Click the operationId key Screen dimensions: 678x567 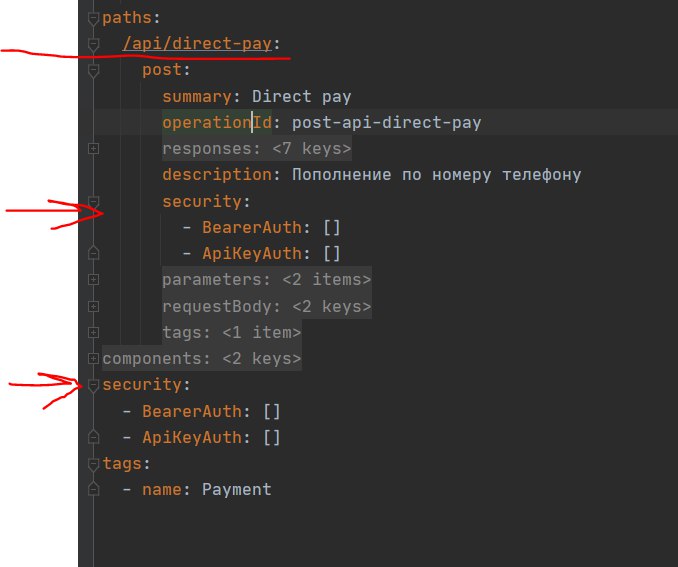click(x=217, y=122)
